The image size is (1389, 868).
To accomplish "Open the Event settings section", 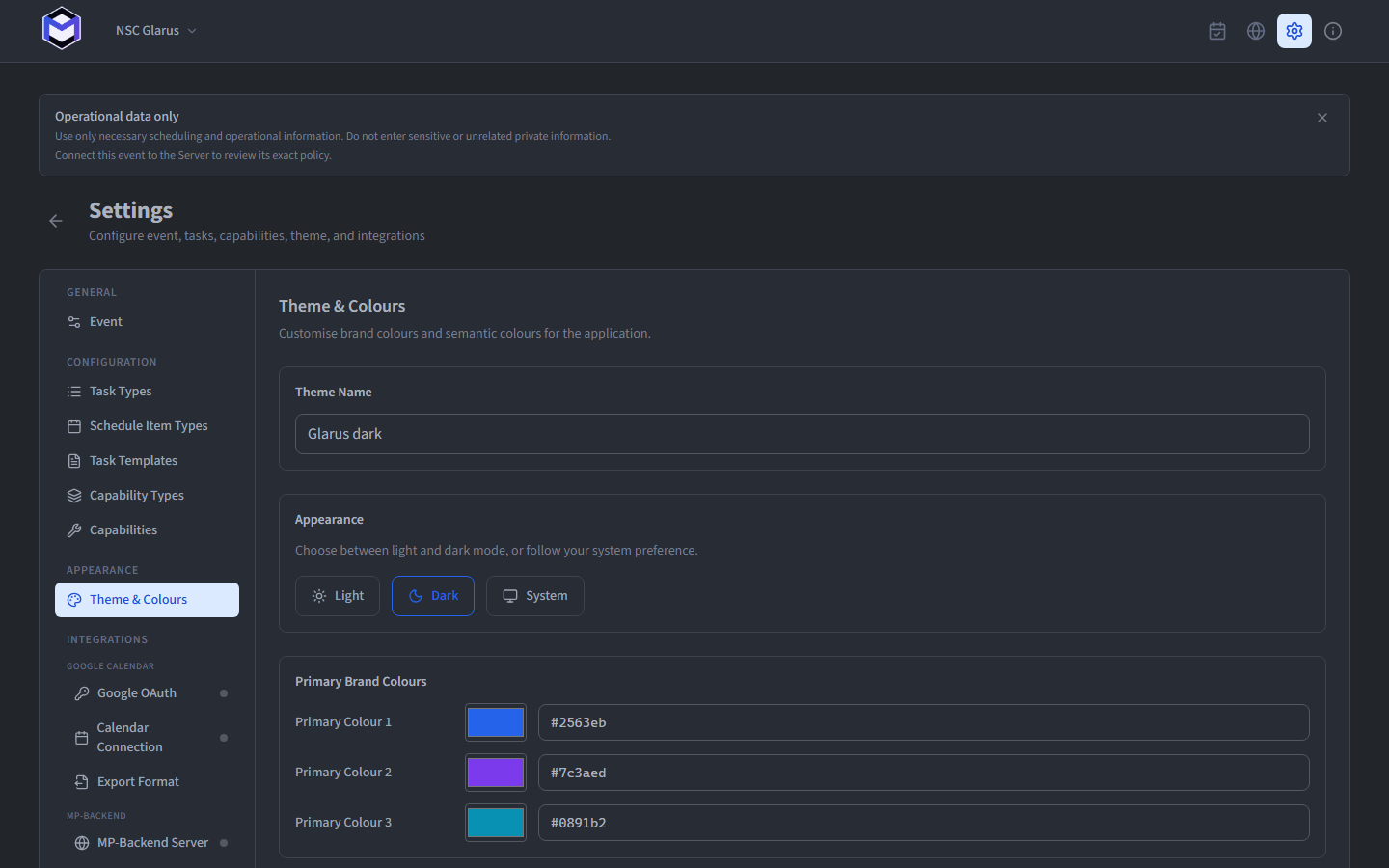I will point(147,322).
